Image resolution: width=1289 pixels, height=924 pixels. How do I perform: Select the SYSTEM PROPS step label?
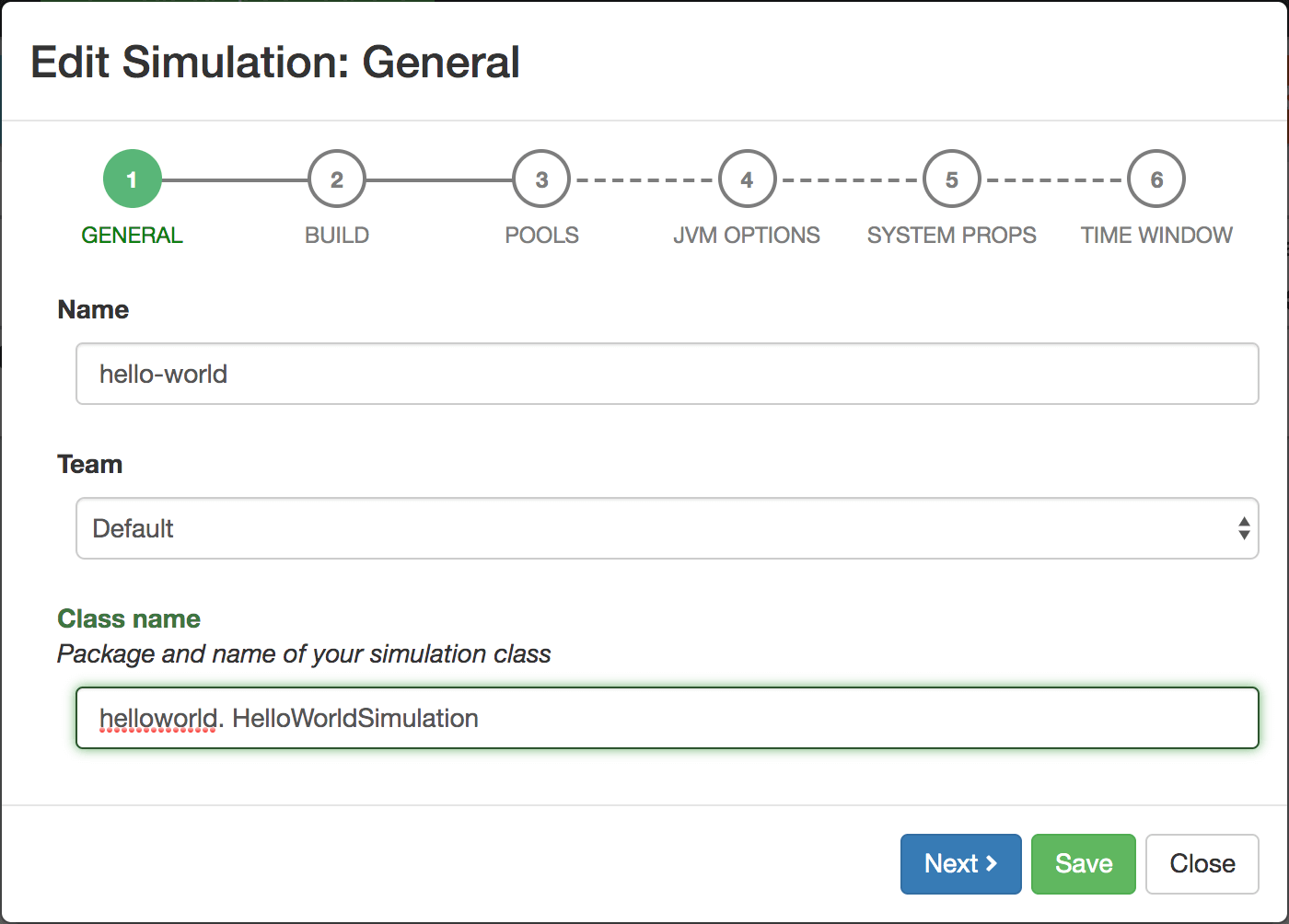tap(951, 236)
